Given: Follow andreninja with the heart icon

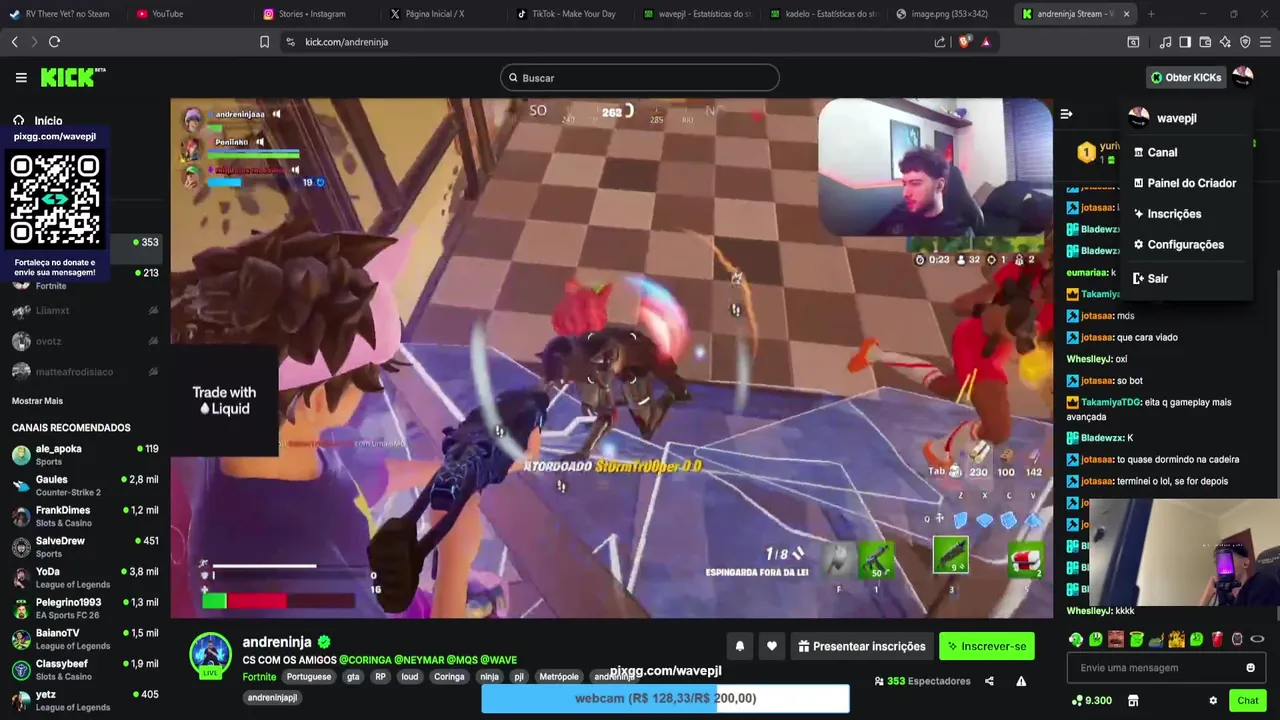Looking at the screenshot, I should (772, 647).
